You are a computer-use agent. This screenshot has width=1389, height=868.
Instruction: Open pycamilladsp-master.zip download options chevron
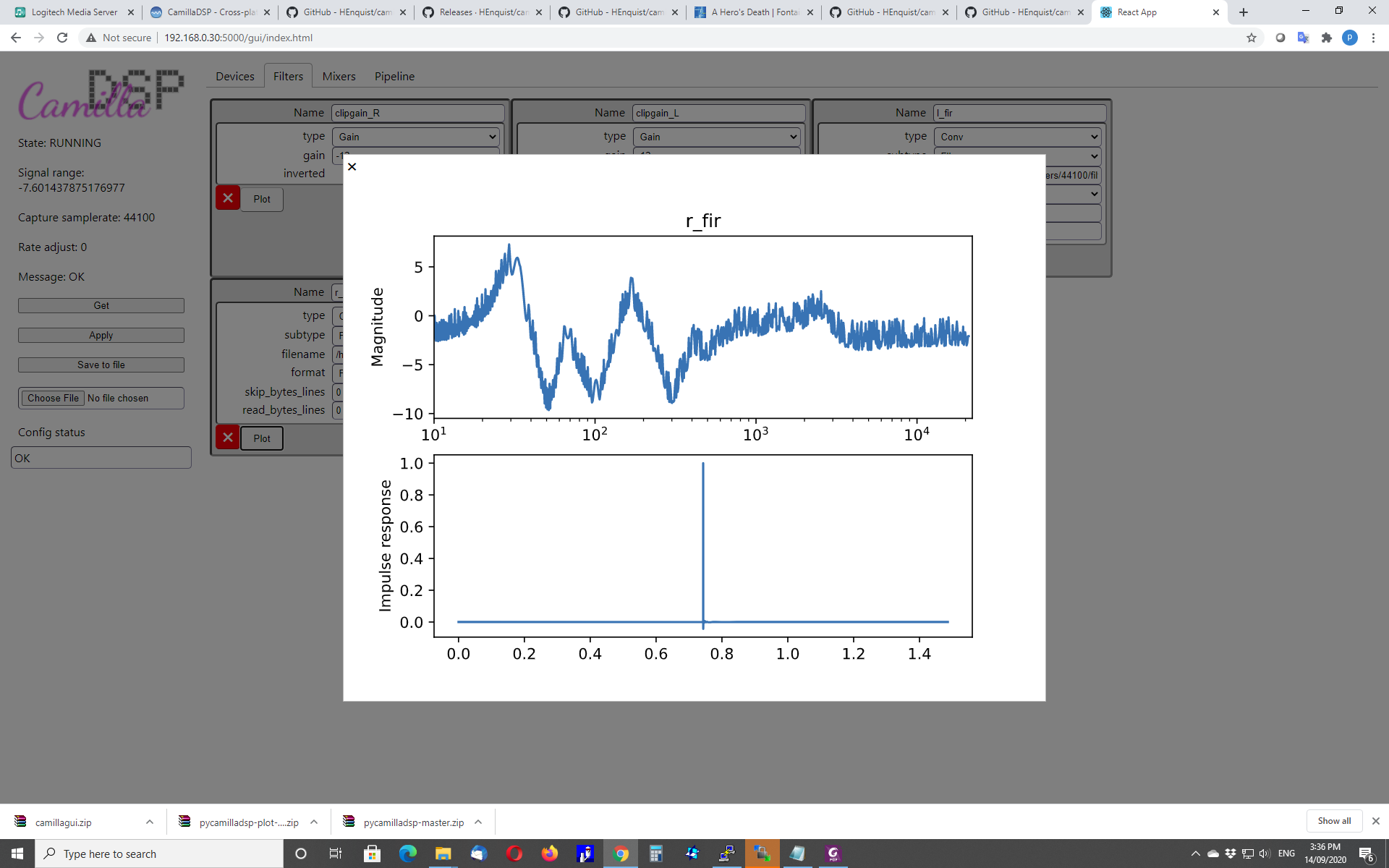coord(478,822)
